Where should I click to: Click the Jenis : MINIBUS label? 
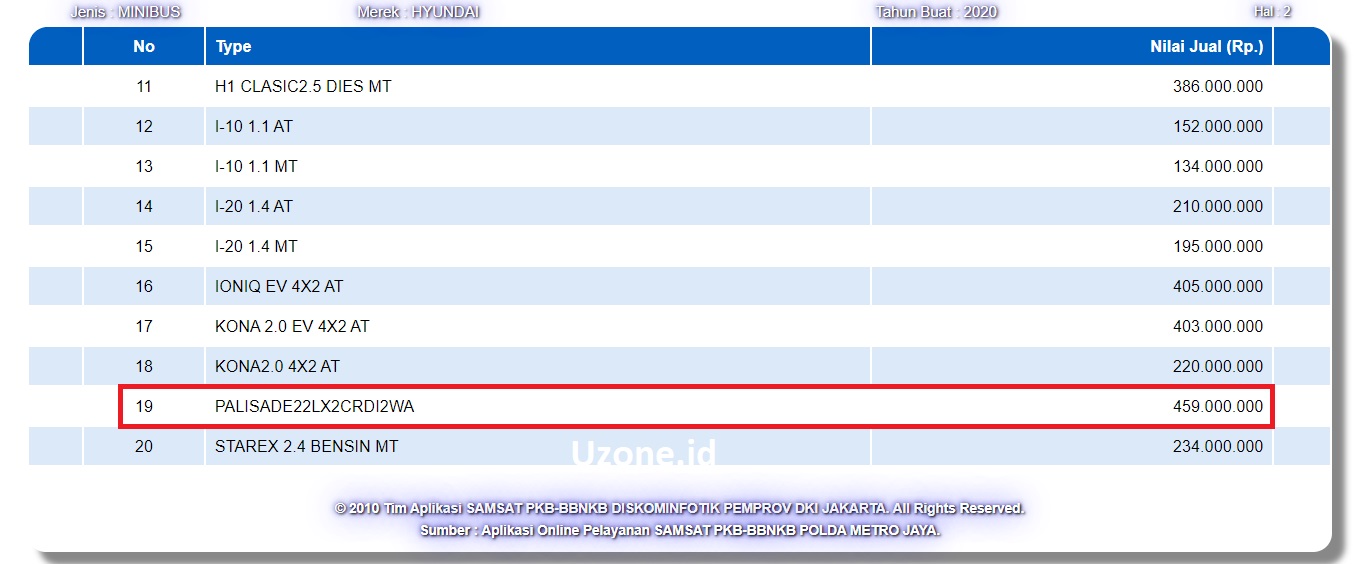125,12
